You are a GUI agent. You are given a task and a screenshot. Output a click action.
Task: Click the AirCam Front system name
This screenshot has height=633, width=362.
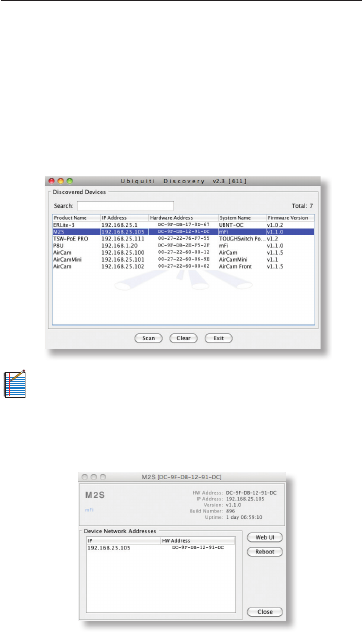235,266
